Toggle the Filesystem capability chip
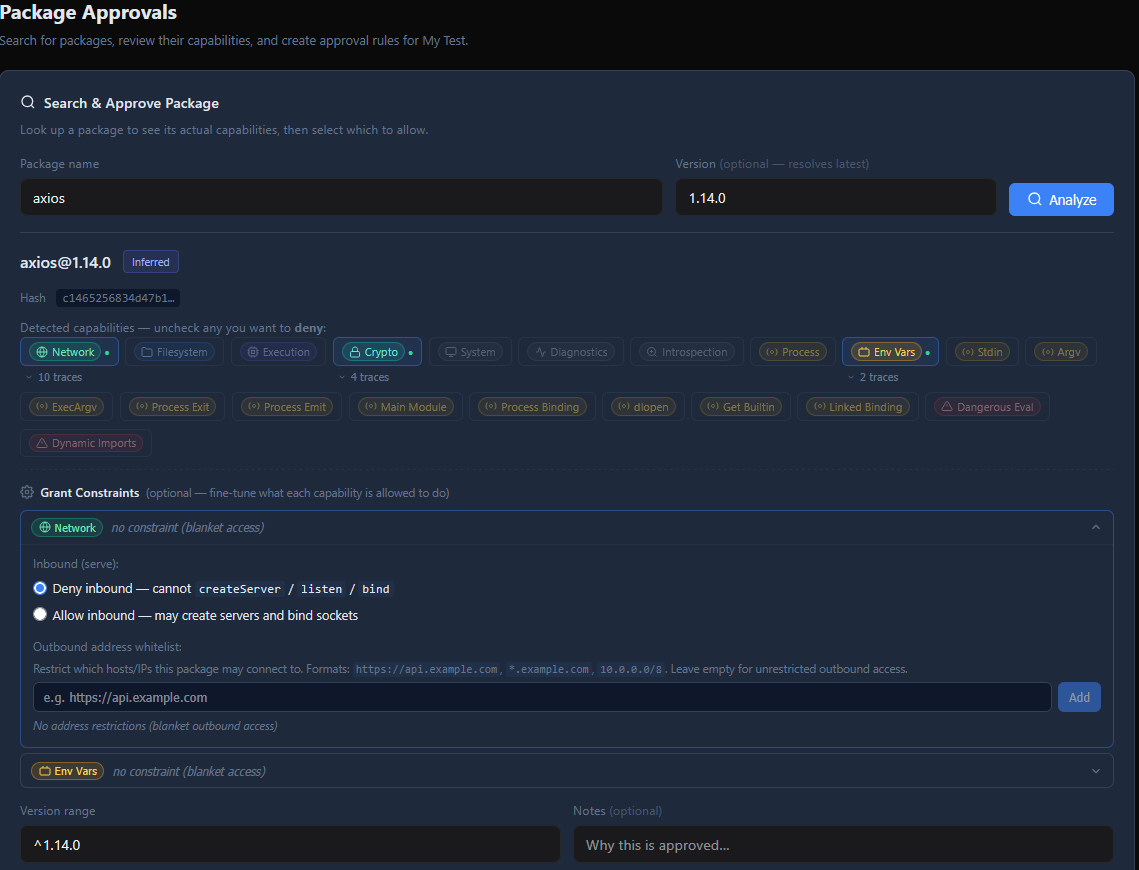Image resolution: width=1139 pixels, height=870 pixels. pos(174,352)
